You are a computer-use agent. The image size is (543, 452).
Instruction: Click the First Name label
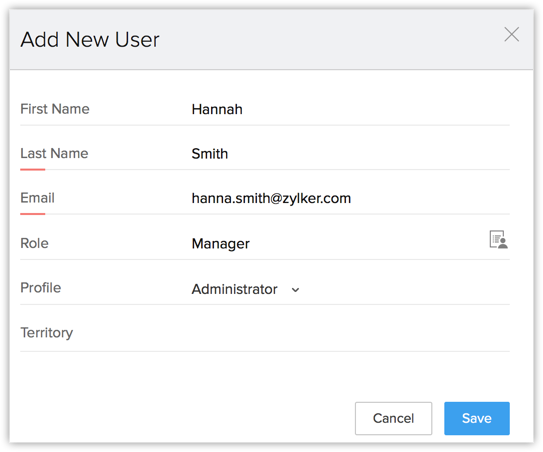click(55, 109)
